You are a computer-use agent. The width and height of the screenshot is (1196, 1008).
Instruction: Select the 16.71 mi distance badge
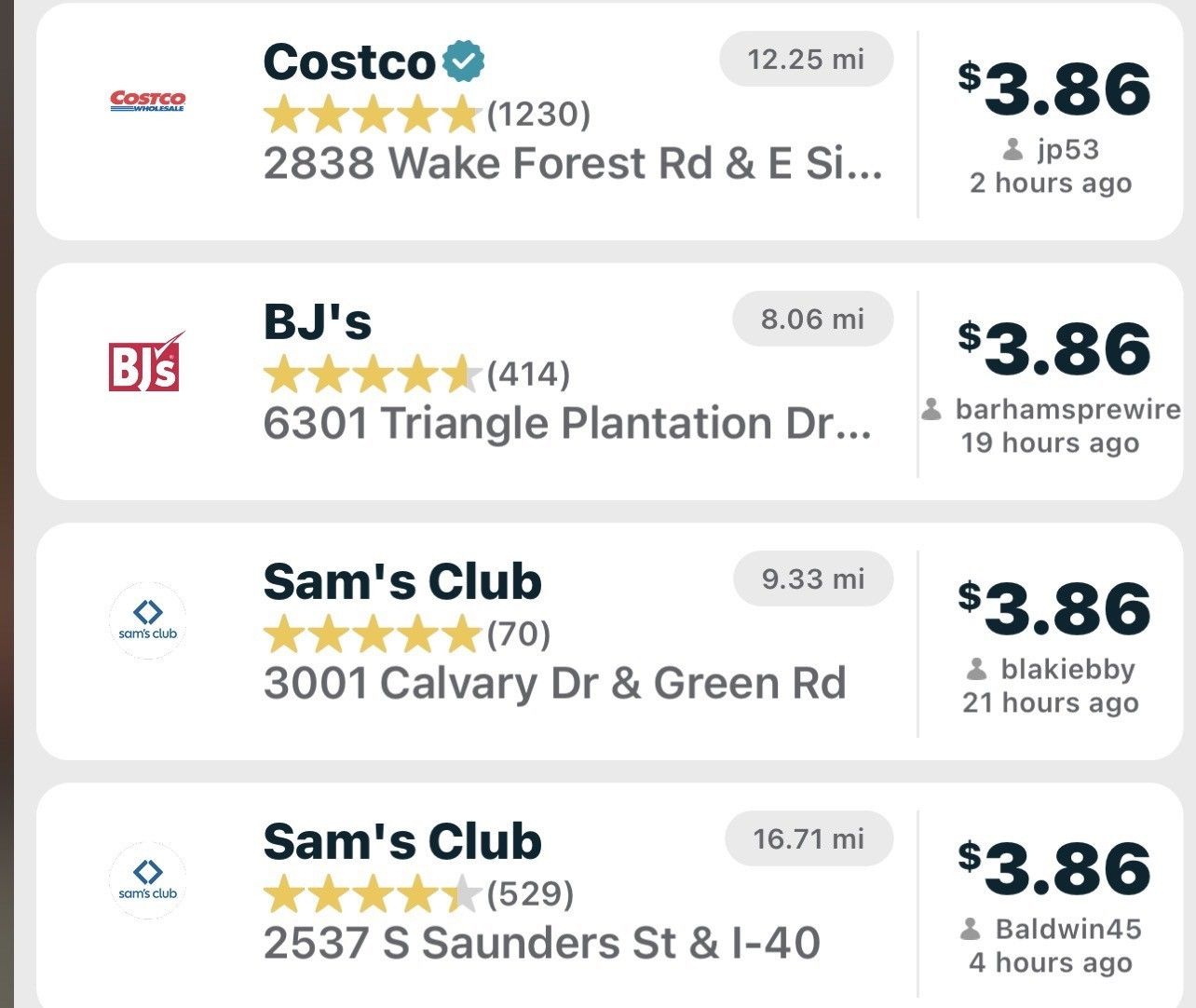point(809,838)
